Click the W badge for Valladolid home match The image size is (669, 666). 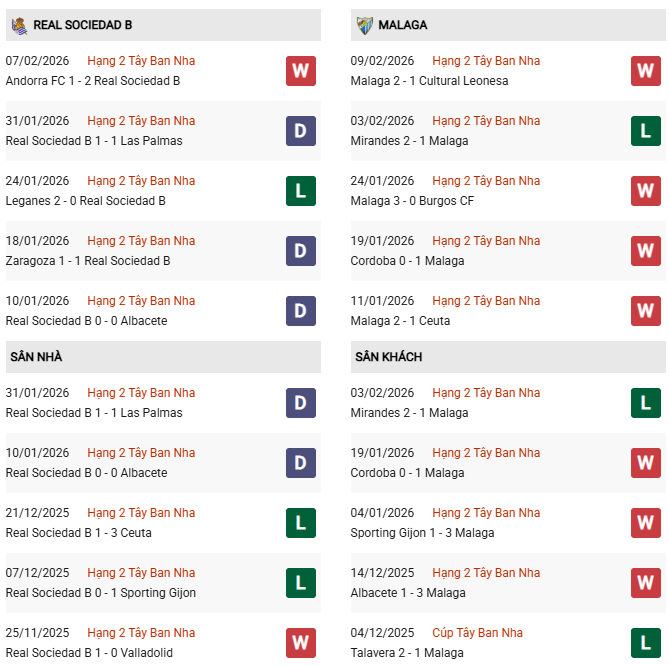(301, 643)
